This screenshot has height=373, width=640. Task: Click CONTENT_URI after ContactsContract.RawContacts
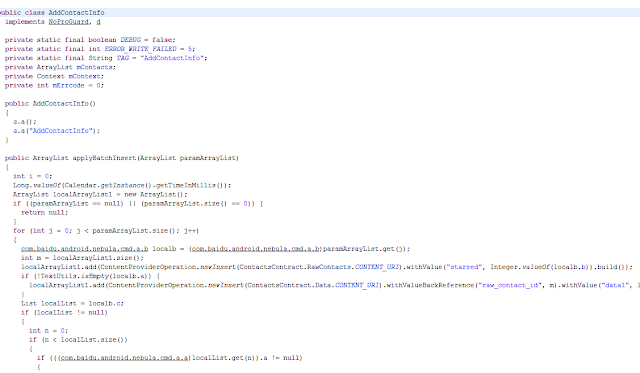coord(377,267)
